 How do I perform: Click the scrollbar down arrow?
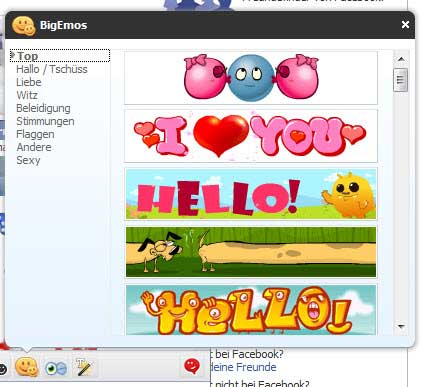click(x=401, y=326)
